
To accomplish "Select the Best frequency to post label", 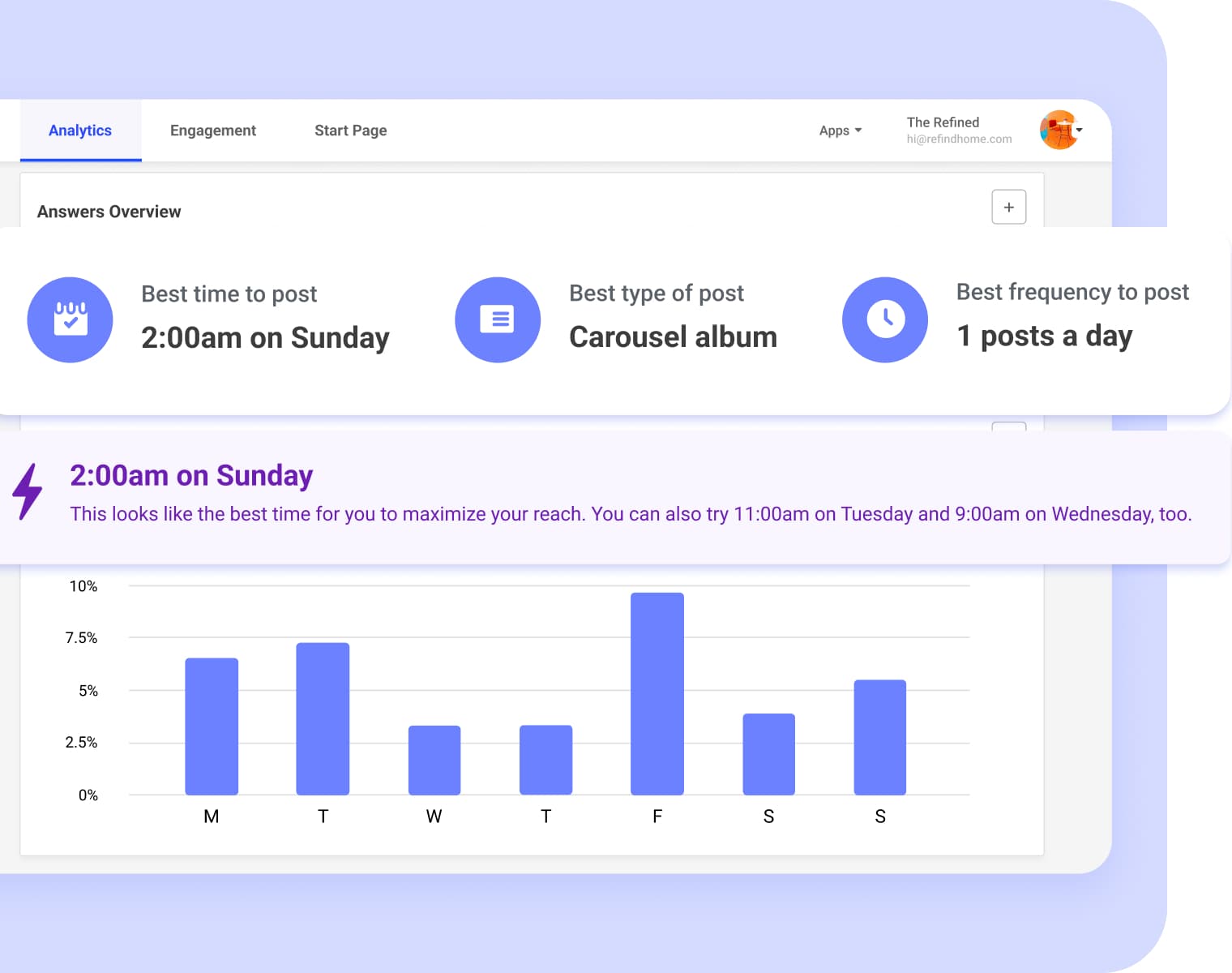I will coord(1072,291).
